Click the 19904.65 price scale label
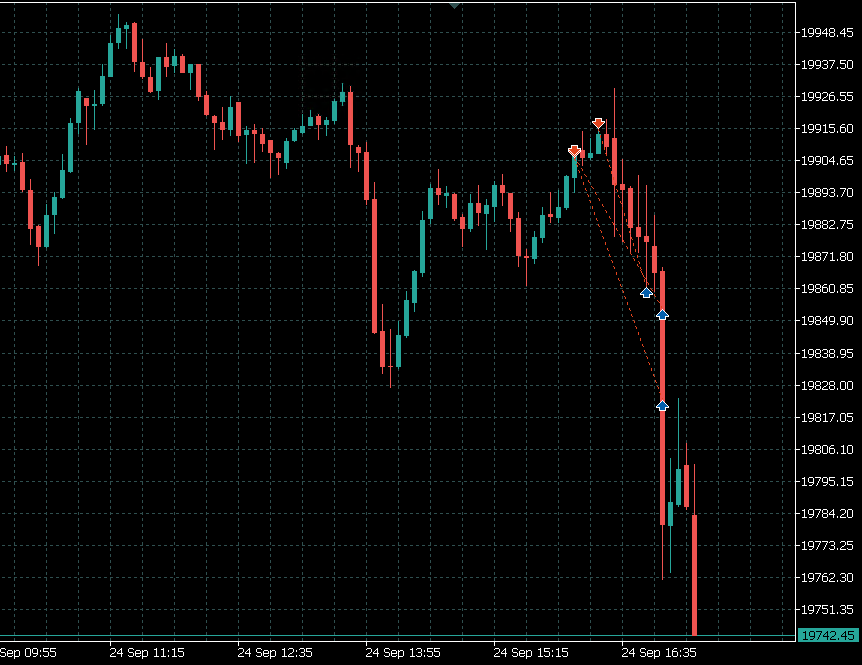 click(827, 160)
